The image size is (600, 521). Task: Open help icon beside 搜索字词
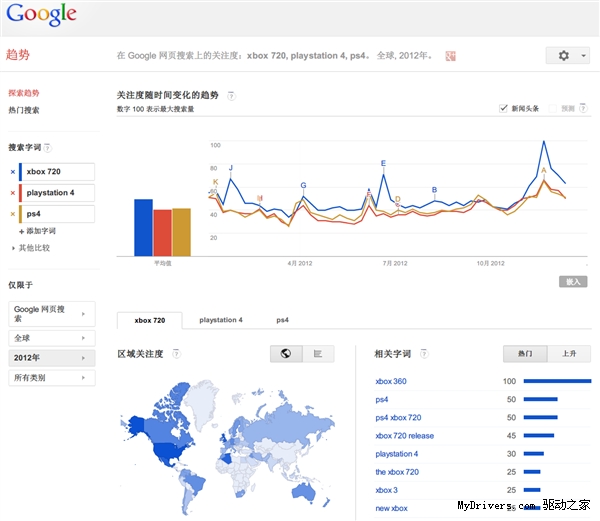(x=47, y=148)
